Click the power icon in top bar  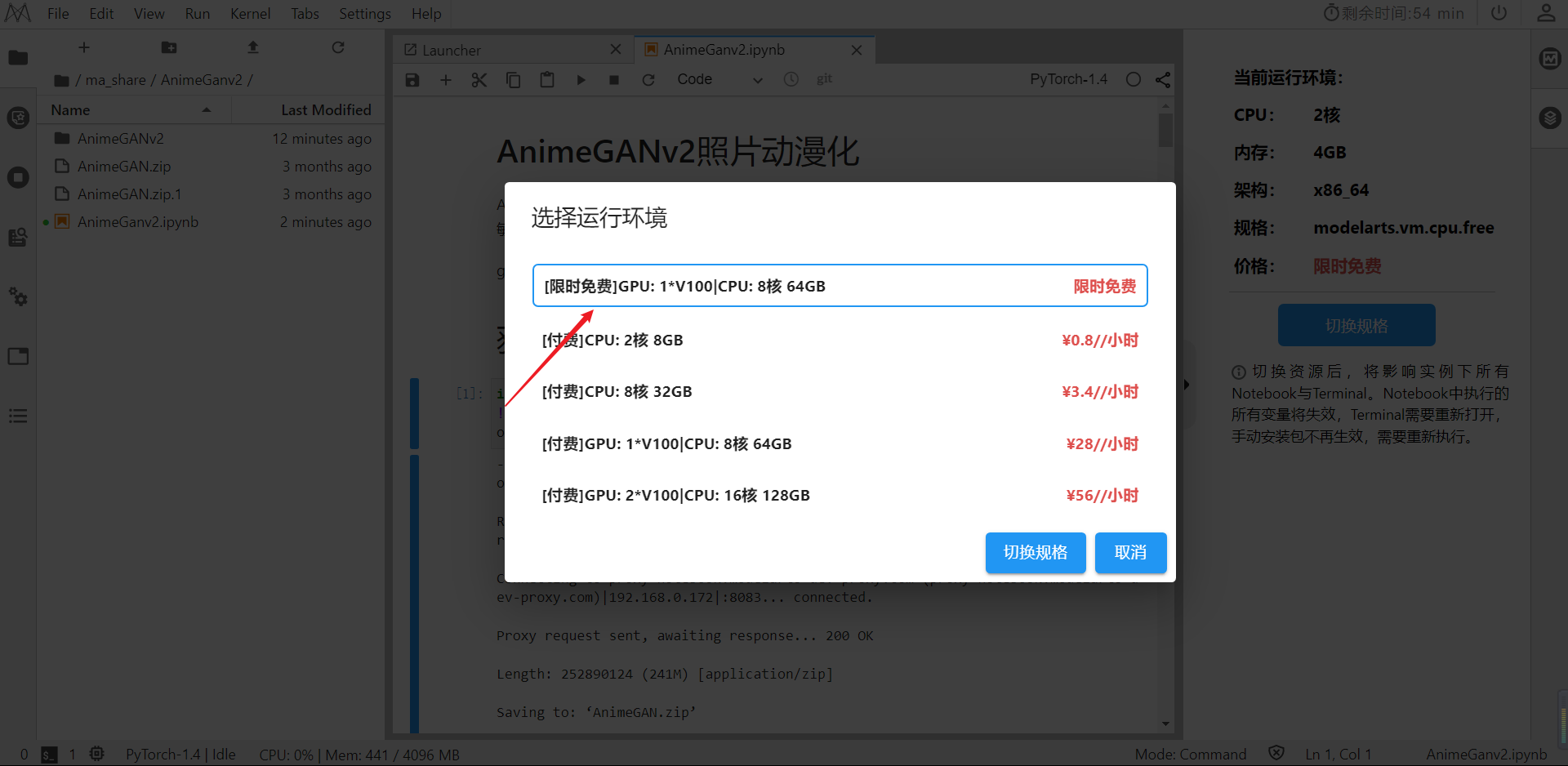tap(1499, 13)
